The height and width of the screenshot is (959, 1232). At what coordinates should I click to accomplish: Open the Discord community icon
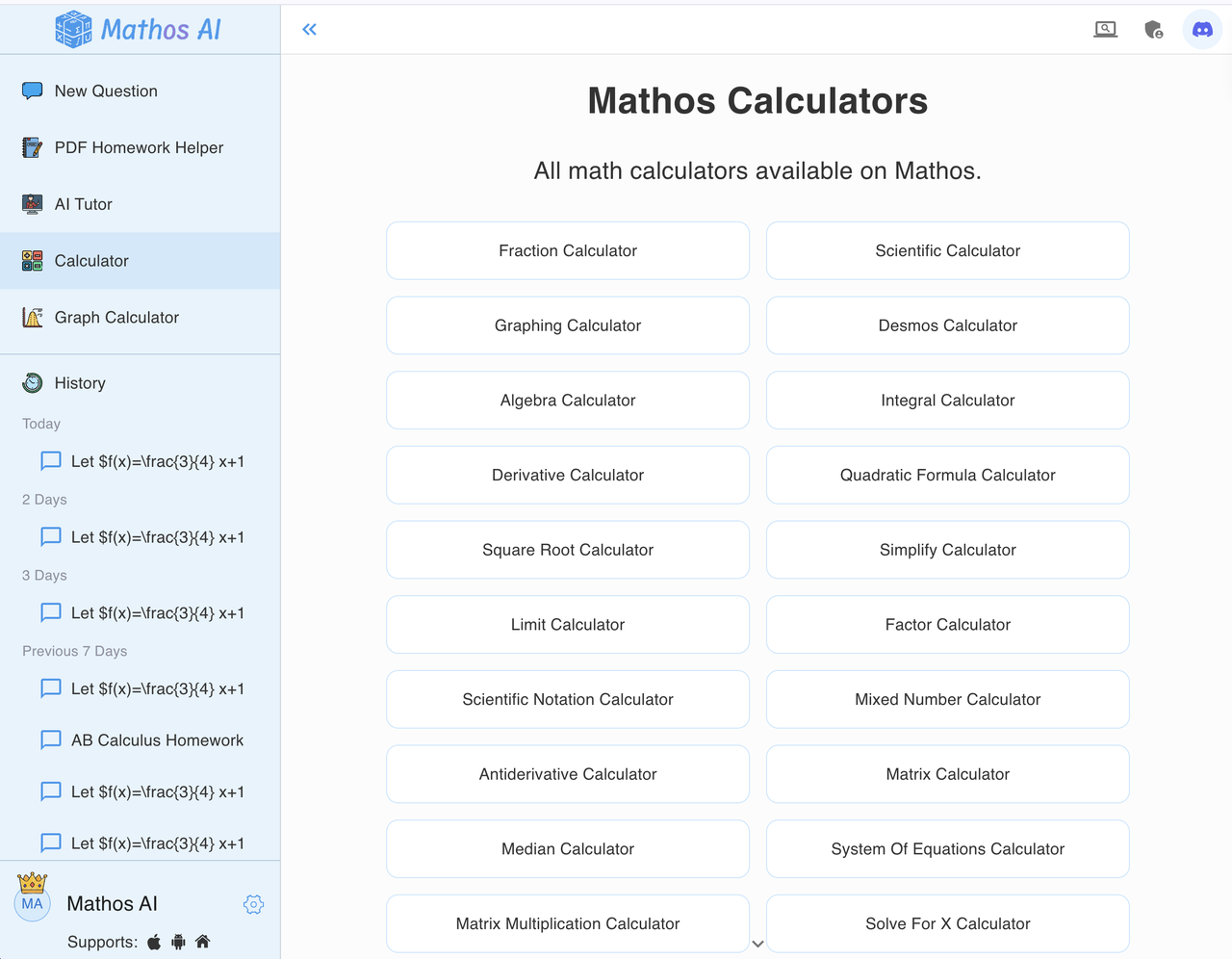pos(1202,29)
